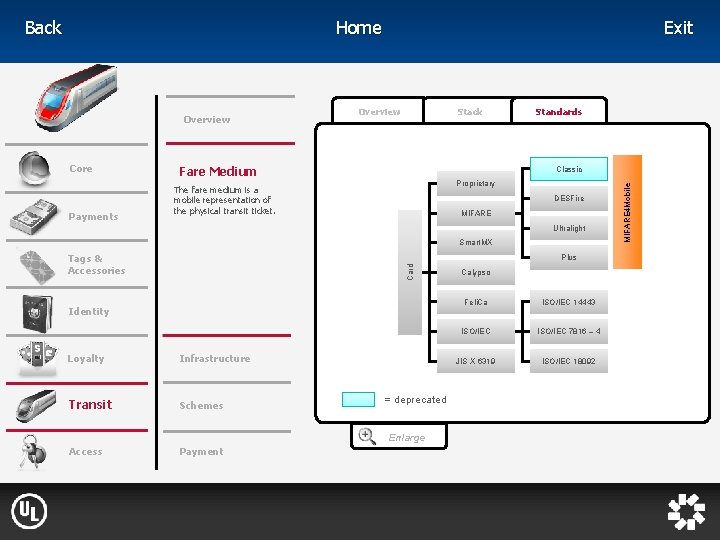Select the Core category label

pos(81,169)
